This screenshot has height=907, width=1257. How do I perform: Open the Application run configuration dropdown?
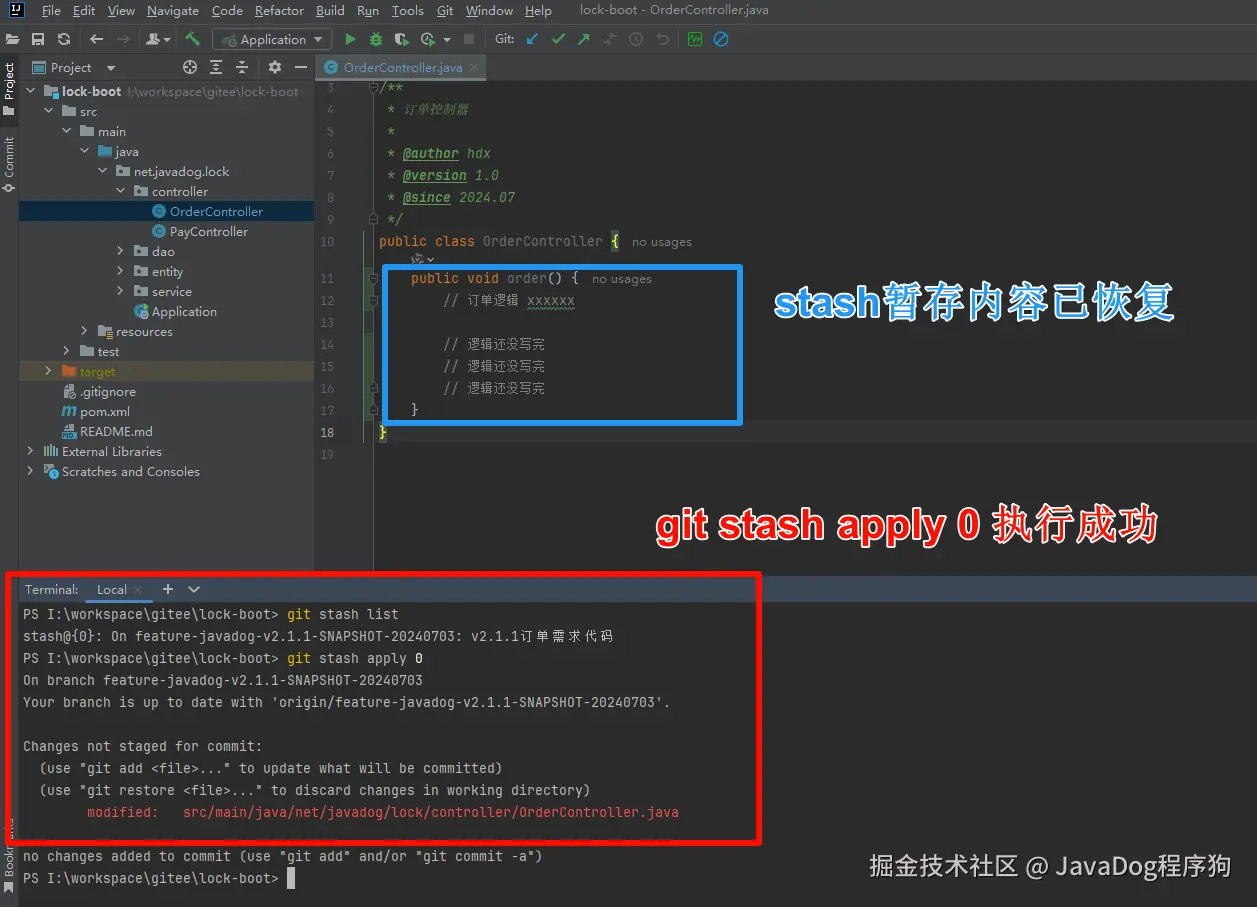271,39
